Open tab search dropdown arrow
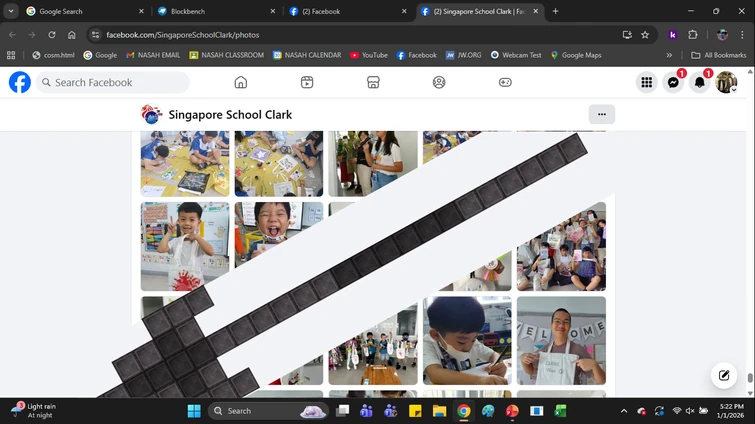 coord(11,11)
